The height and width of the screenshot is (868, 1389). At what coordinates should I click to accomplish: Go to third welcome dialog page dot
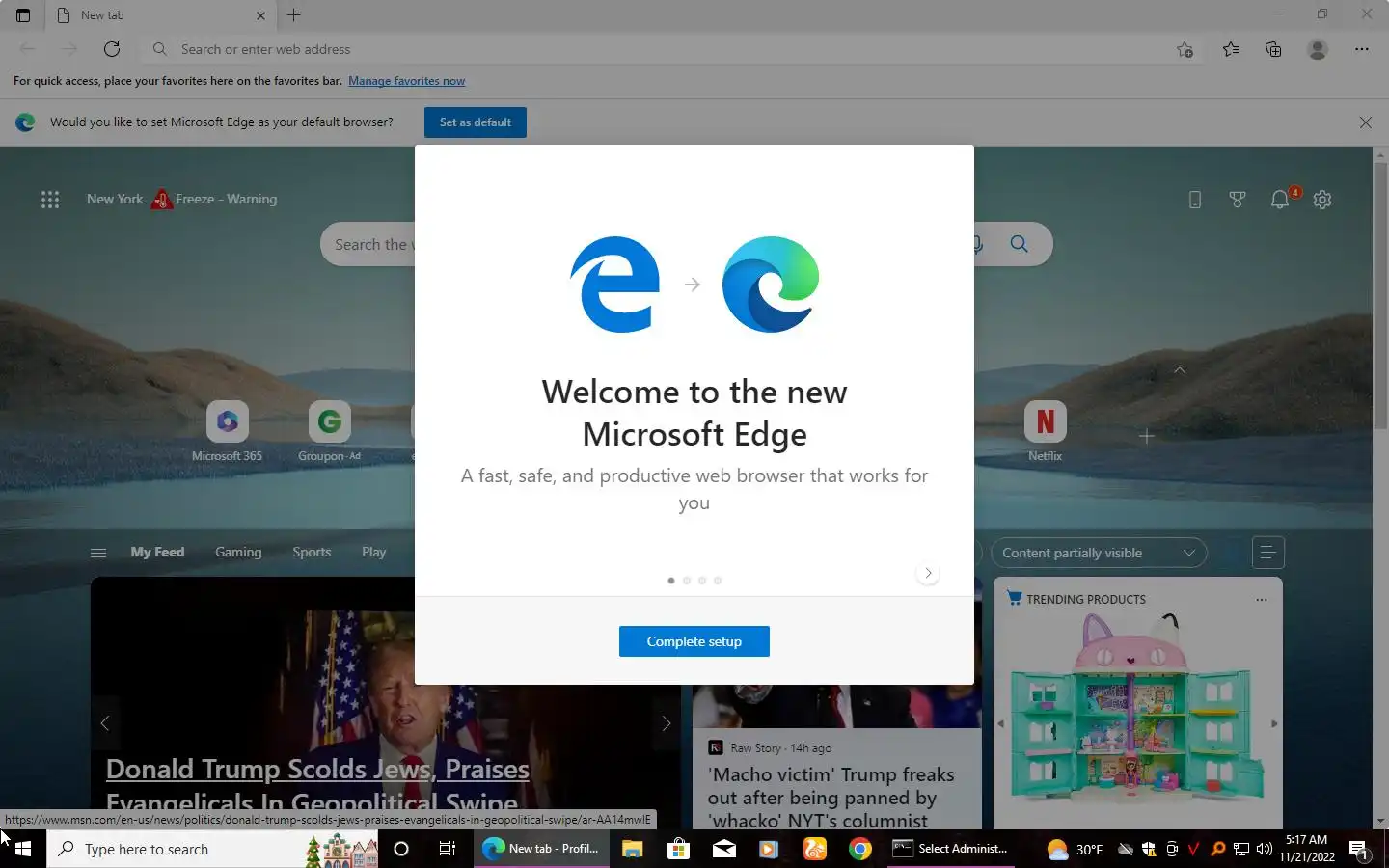tap(702, 581)
